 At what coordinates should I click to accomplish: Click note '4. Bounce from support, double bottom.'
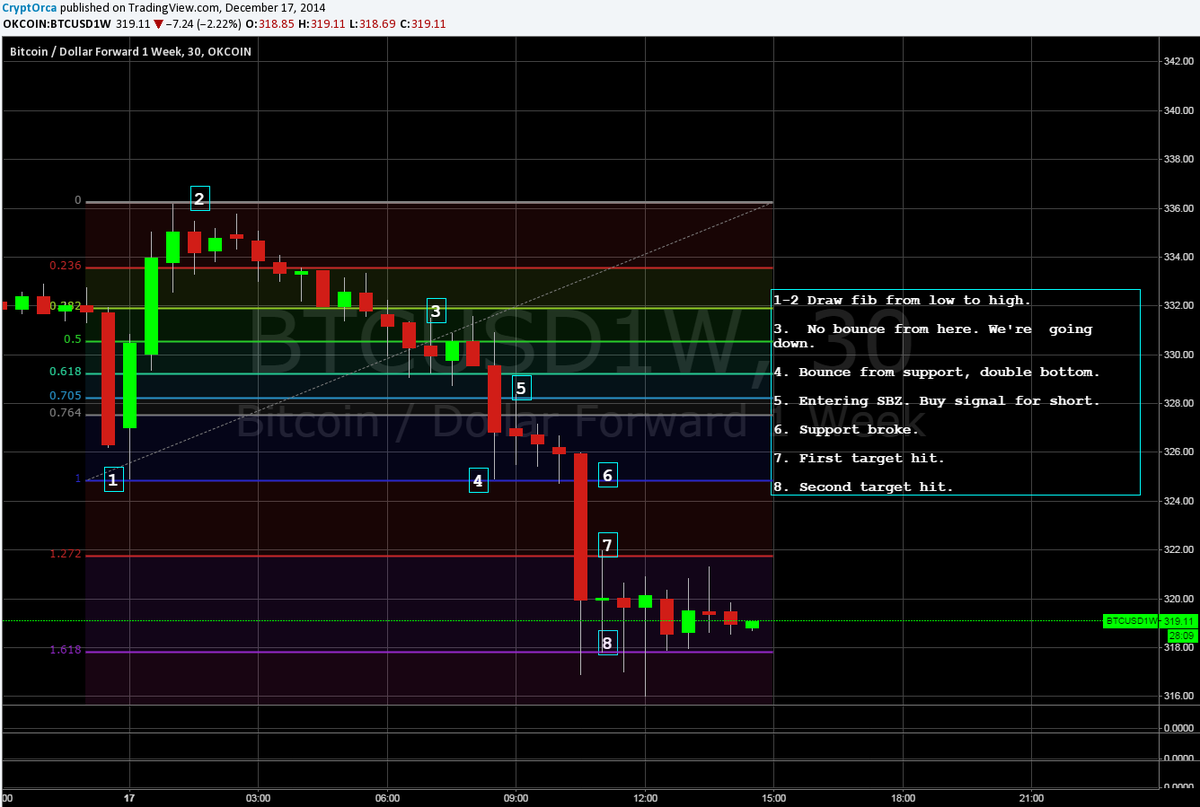tap(936, 372)
